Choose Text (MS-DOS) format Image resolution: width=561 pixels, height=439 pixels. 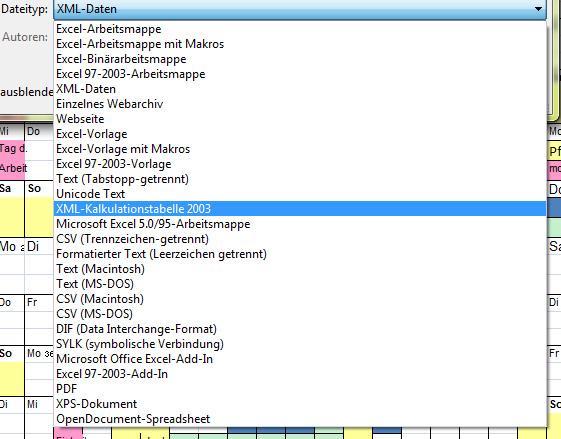300,284
